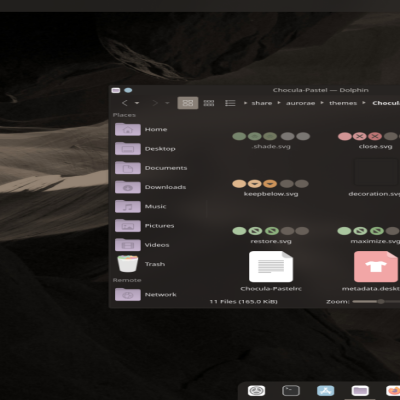Screen dimensions: 400x400
Task: Expand the arrow before themes breadcrumb
Action: pos(322,103)
